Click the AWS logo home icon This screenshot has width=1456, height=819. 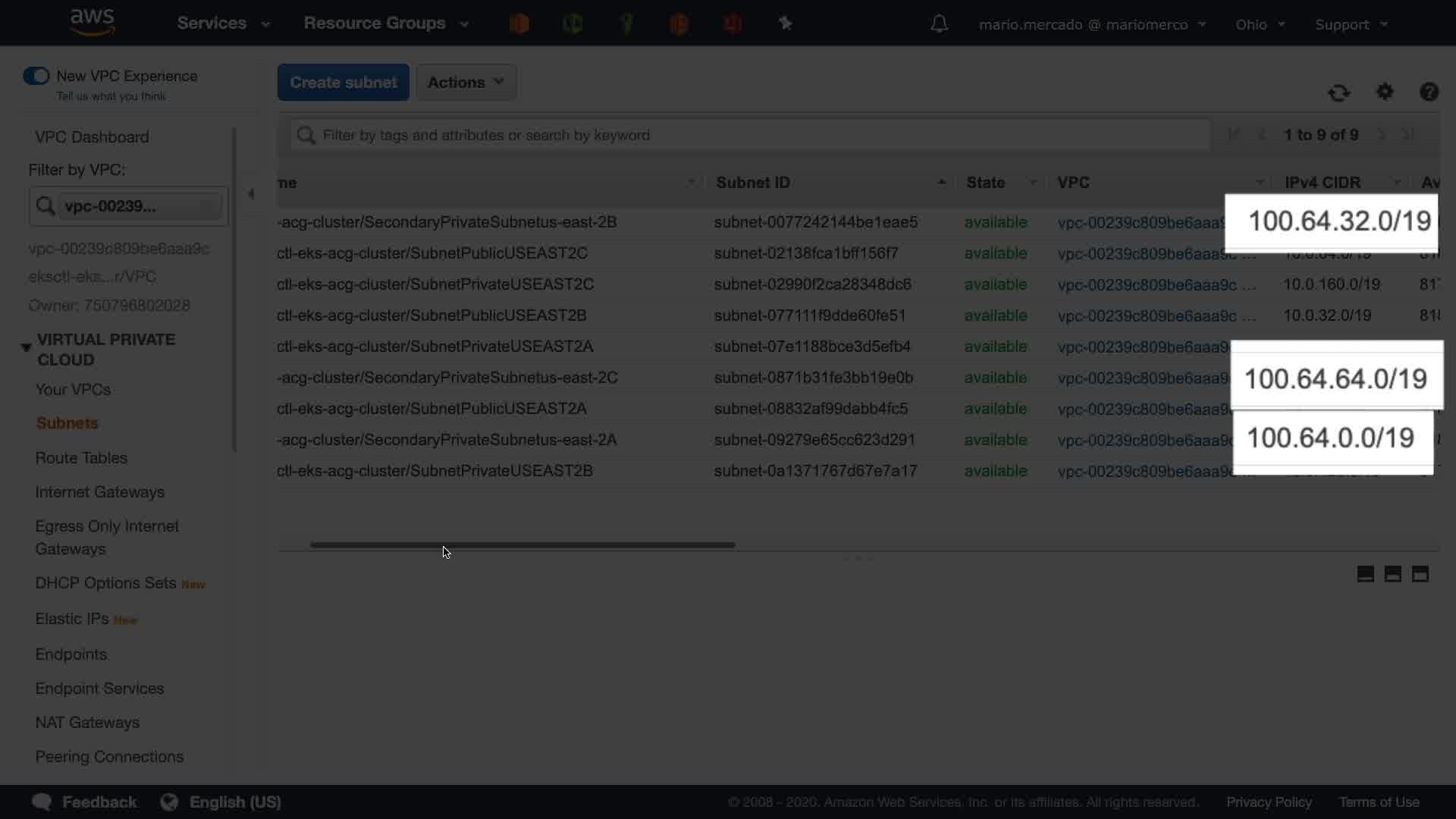(93, 23)
